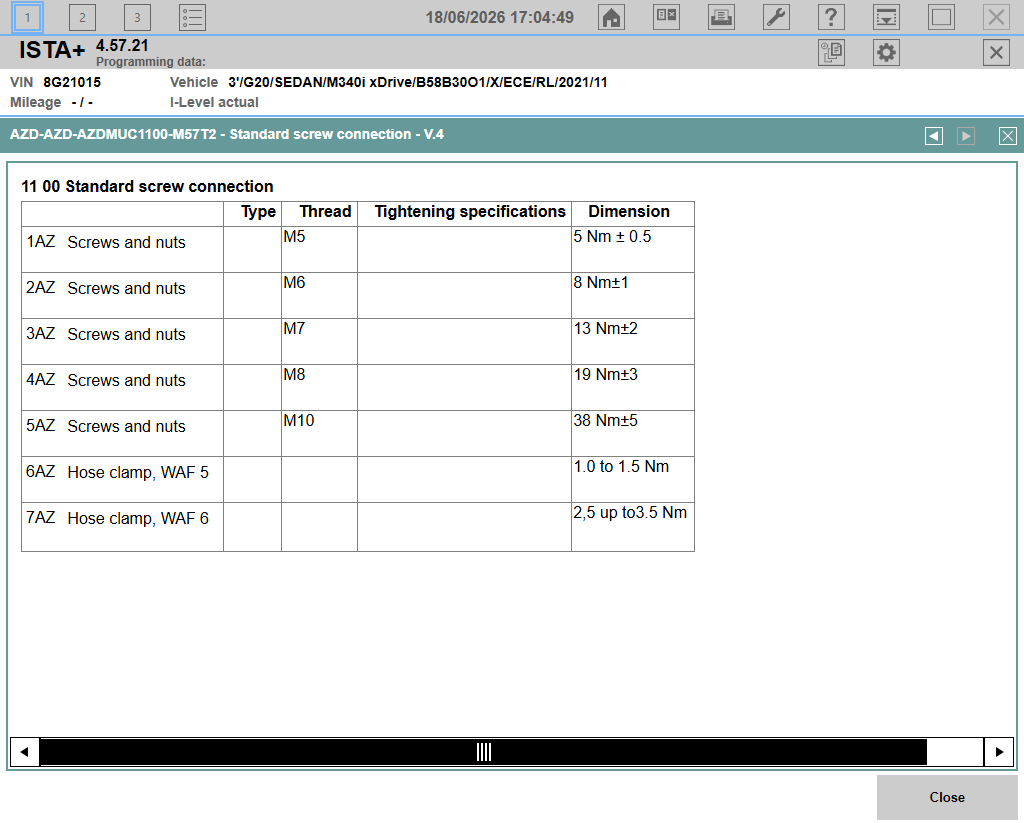
Task: Open the operations list icon
Action: [x=193, y=18]
